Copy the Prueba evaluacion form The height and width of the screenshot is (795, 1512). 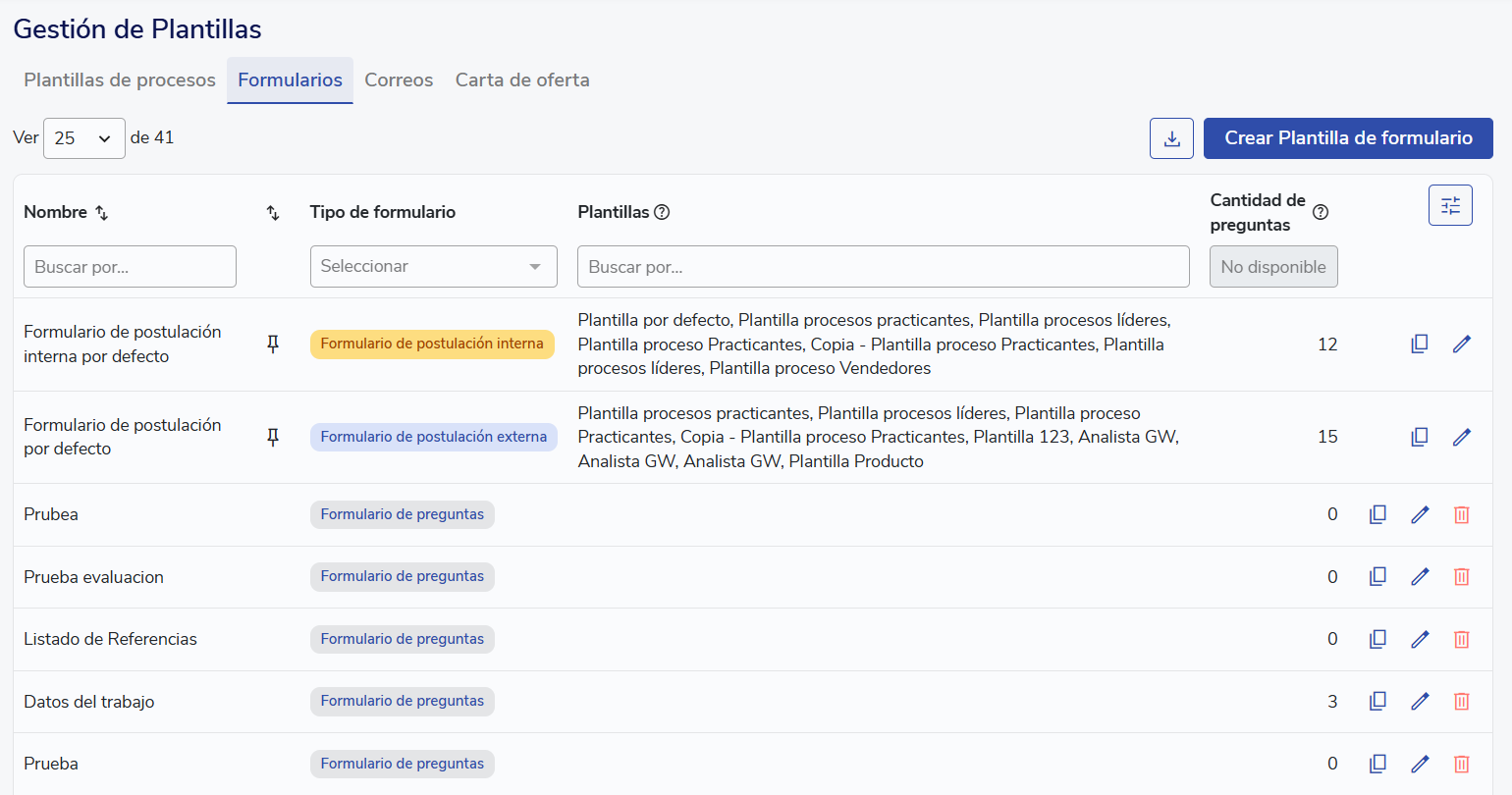pyautogui.click(x=1377, y=577)
